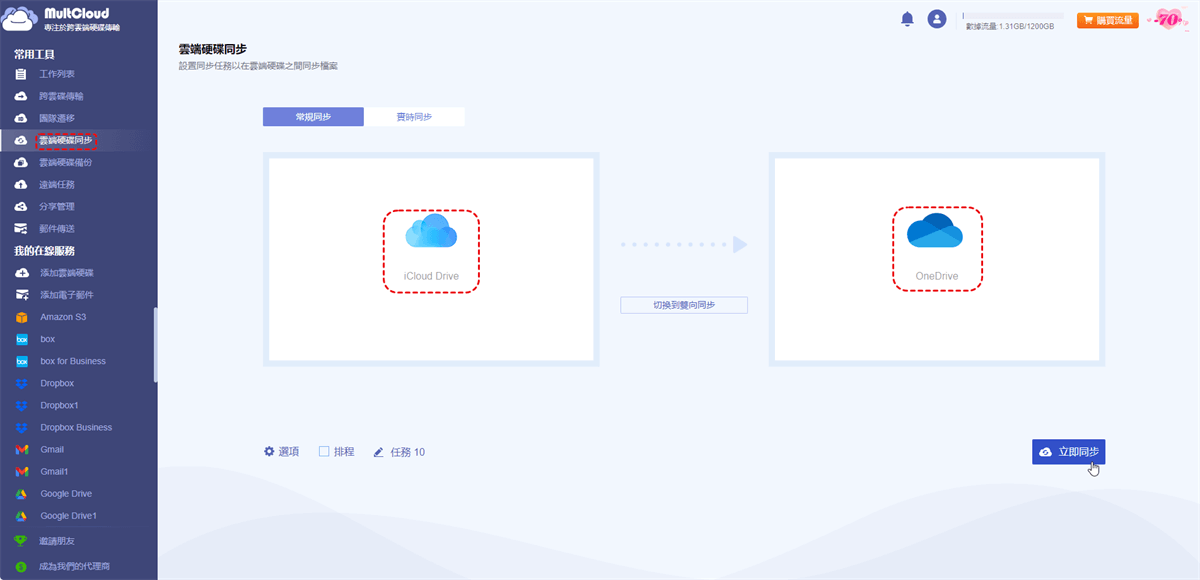Select the 常規同步 tab
This screenshot has height=580, width=1200.
(313, 117)
